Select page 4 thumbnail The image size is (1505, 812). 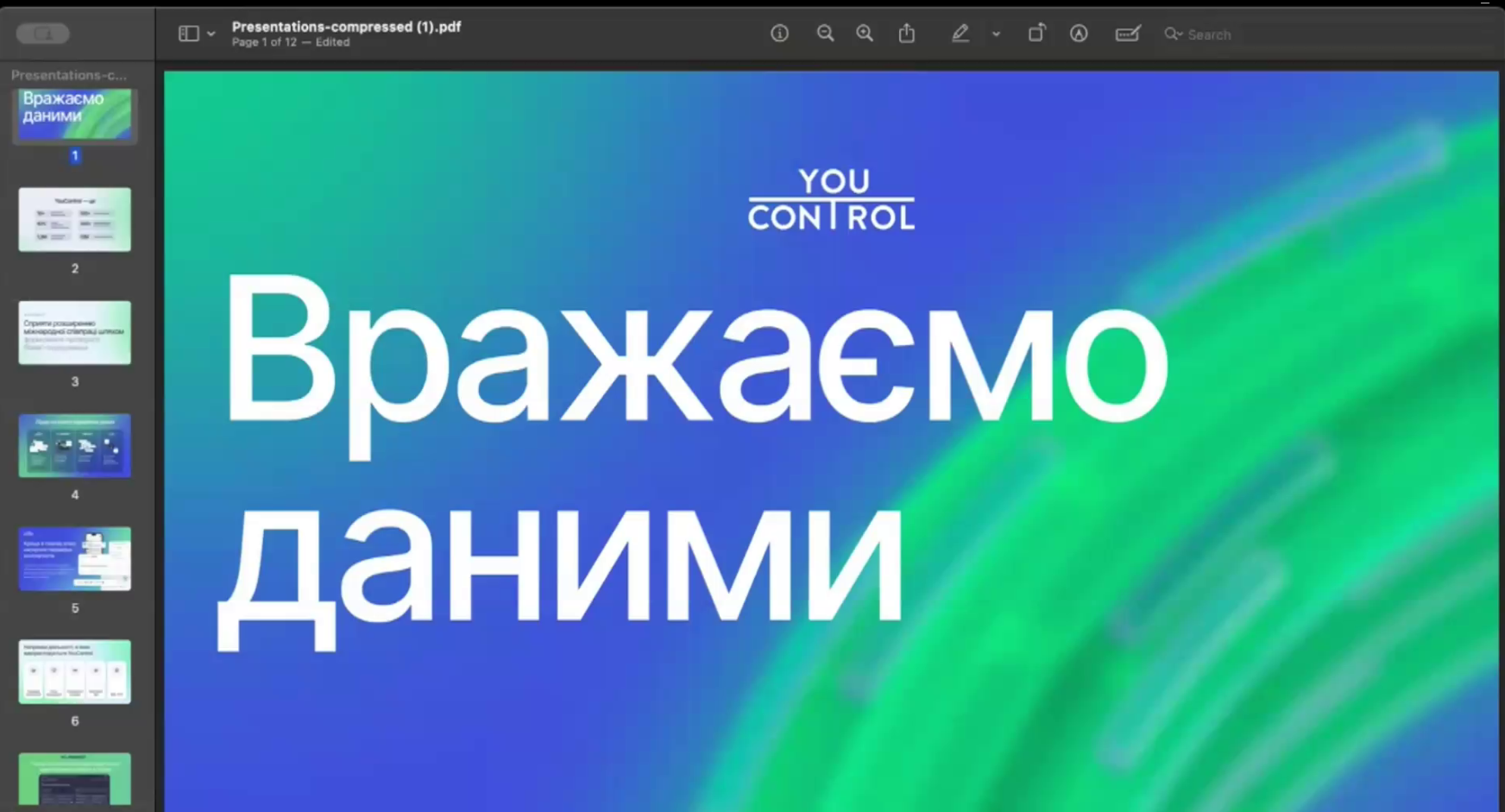[x=75, y=446]
